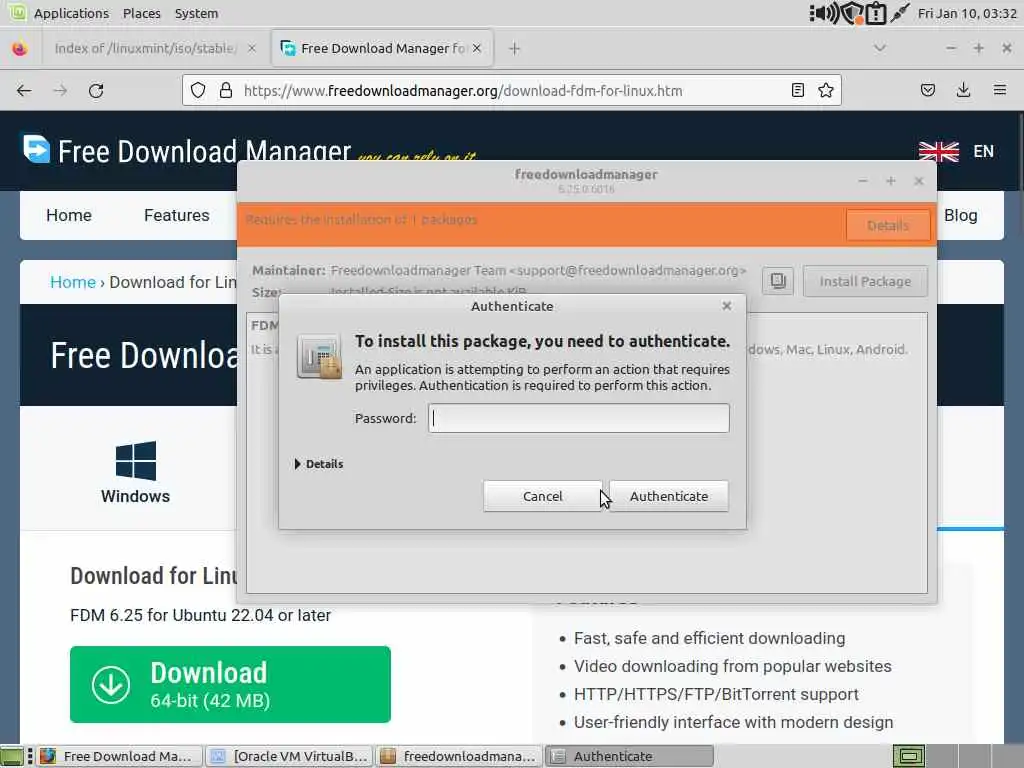Click the battery notification tray icon
The image size is (1024, 768).
click(x=876, y=13)
